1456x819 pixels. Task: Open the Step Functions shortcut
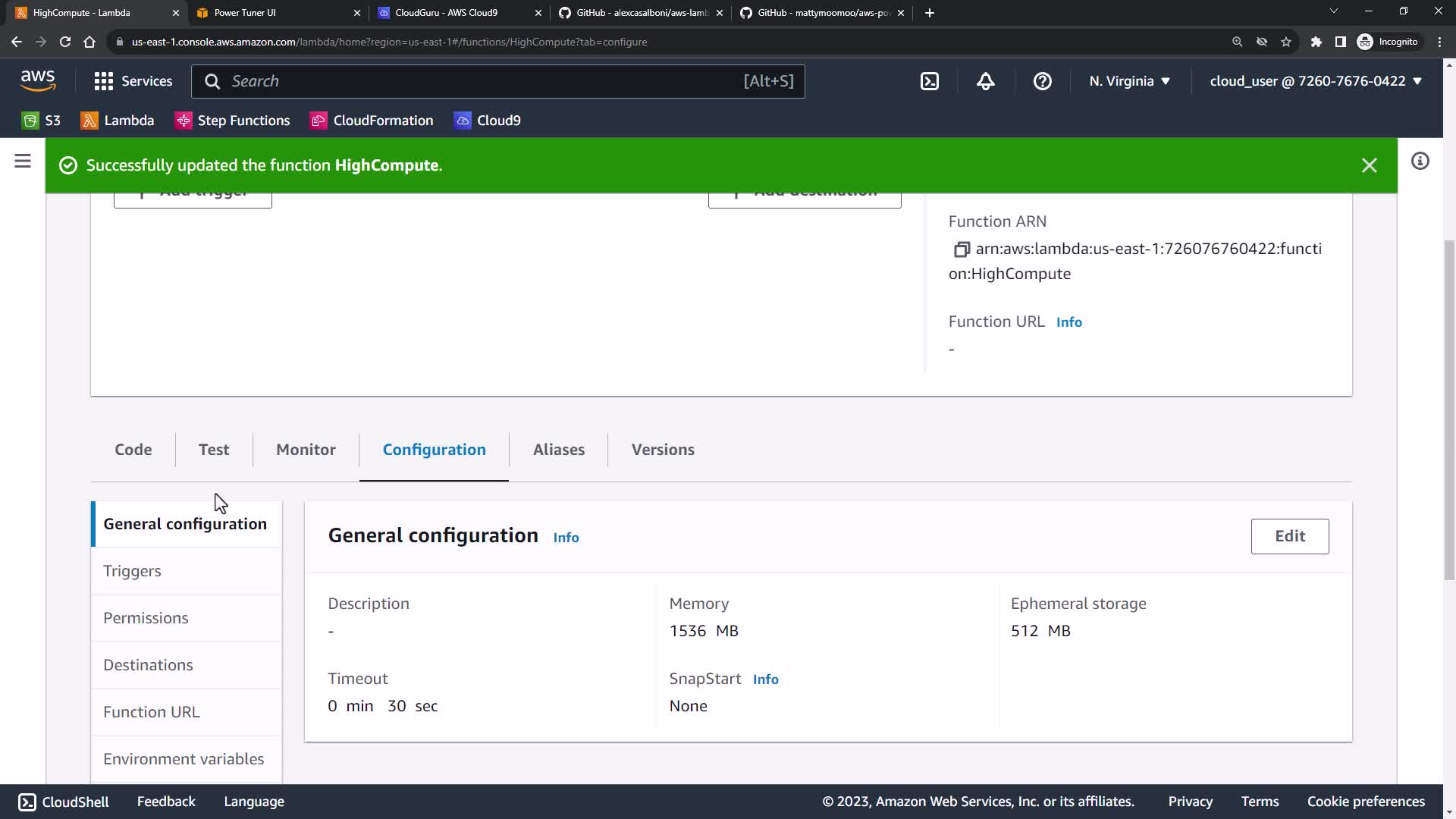point(233,121)
